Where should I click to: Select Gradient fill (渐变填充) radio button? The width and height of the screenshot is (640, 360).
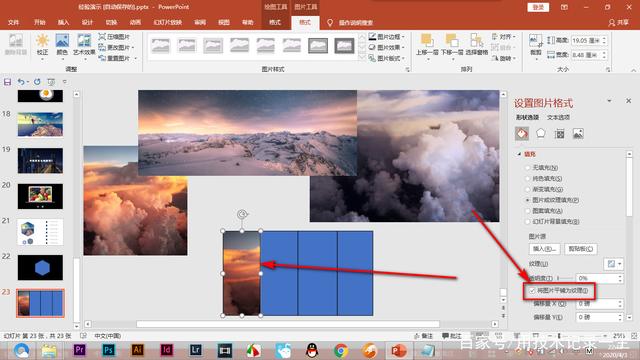tap(527, 189)
